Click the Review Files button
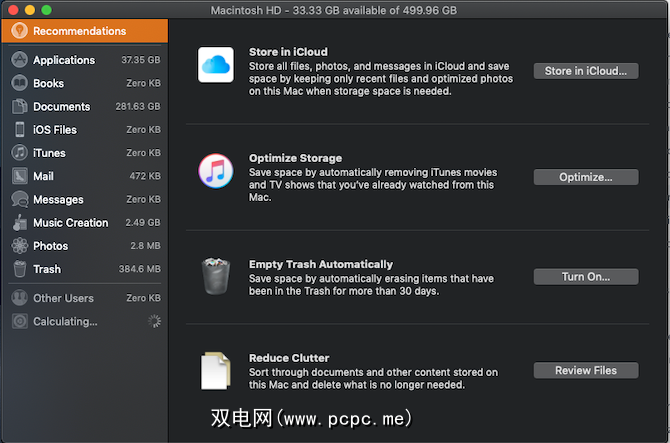This screenshot has height=443, width=670. (585, 370)
